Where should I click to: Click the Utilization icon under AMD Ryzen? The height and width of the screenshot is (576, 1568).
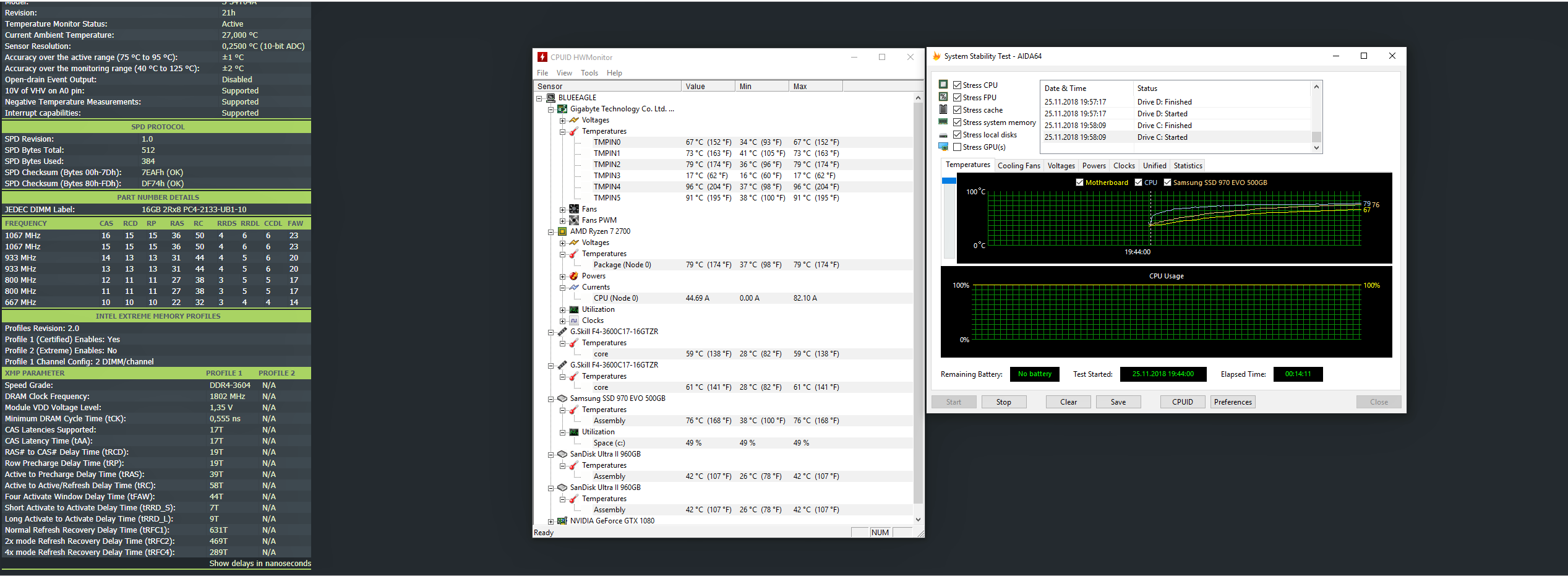(x=574, y=309)
